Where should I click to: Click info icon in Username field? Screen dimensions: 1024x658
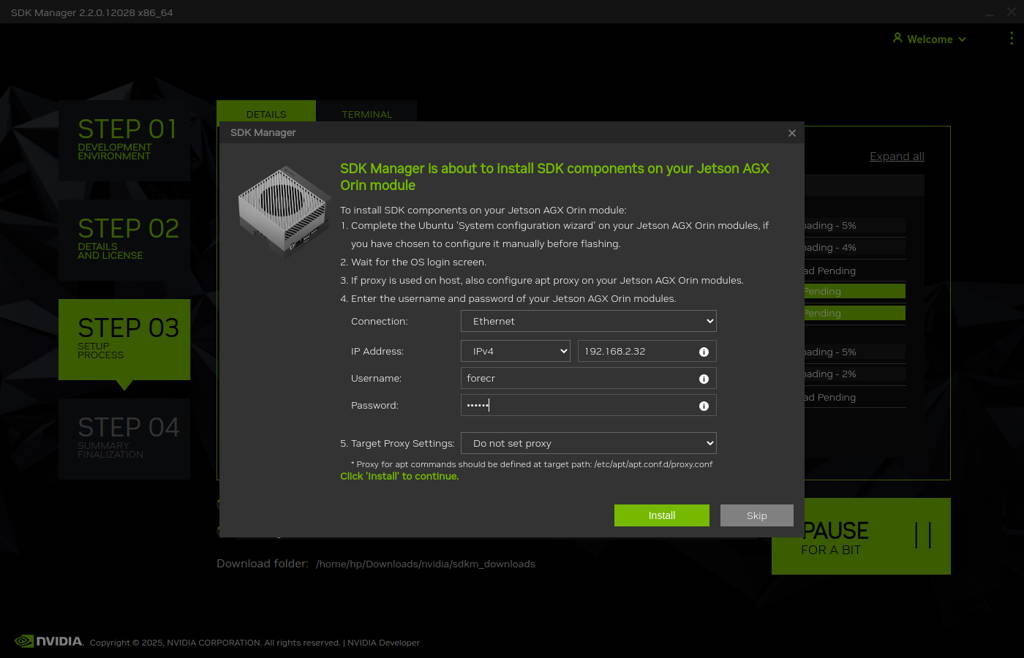pos(704,379)
